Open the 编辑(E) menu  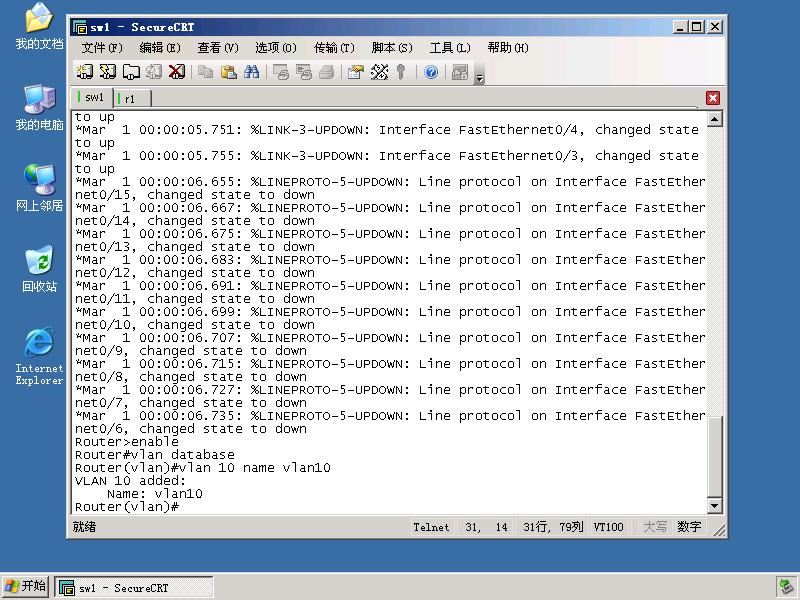(160, 47)
